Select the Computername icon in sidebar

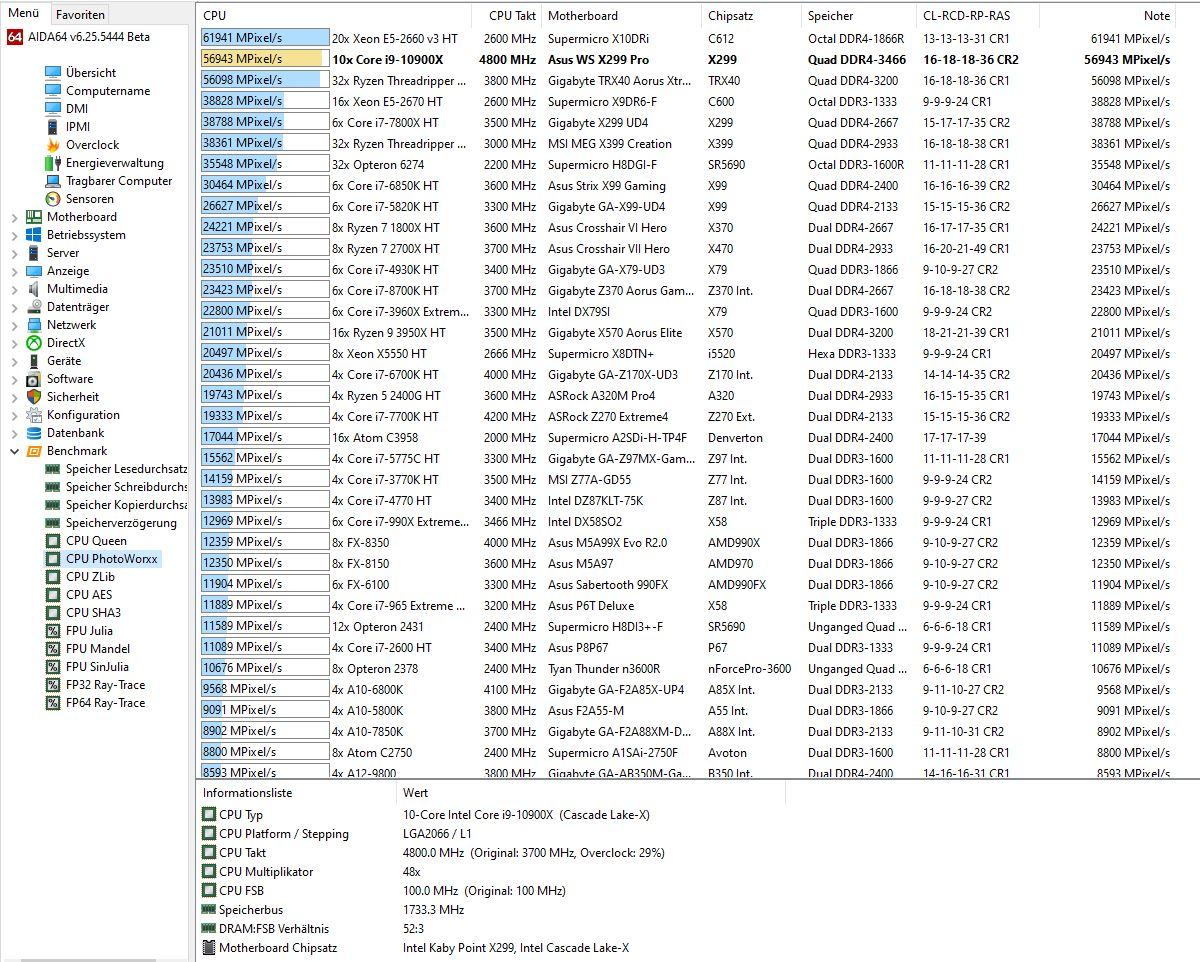click(x=53, y=91)
